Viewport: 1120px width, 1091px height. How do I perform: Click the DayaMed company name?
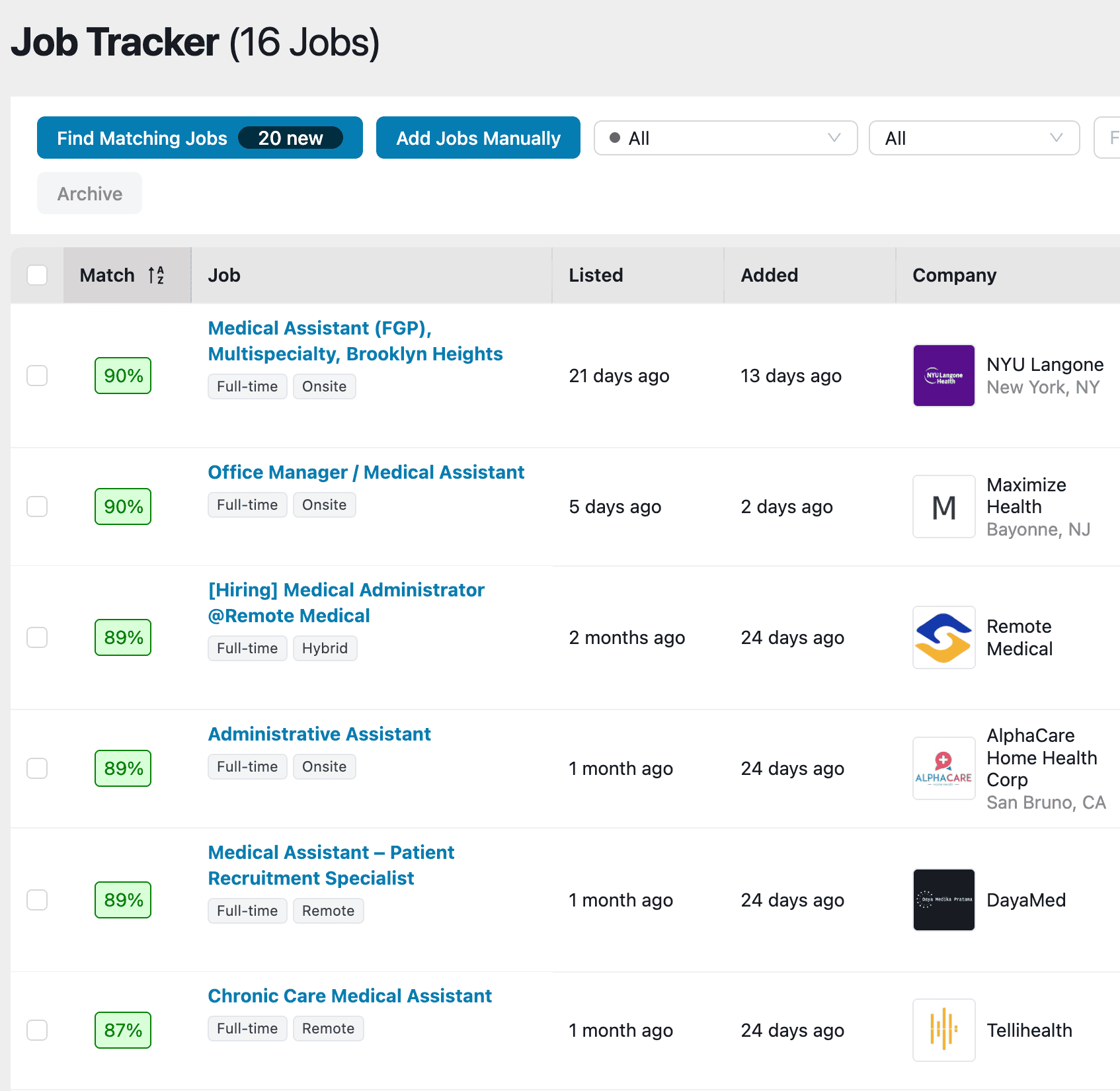point(1026,900)
